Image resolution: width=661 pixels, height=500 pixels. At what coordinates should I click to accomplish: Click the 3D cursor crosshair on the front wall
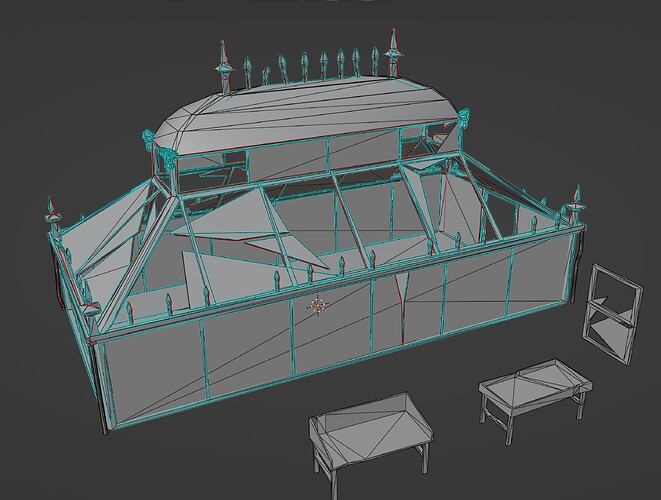(318, 306)
